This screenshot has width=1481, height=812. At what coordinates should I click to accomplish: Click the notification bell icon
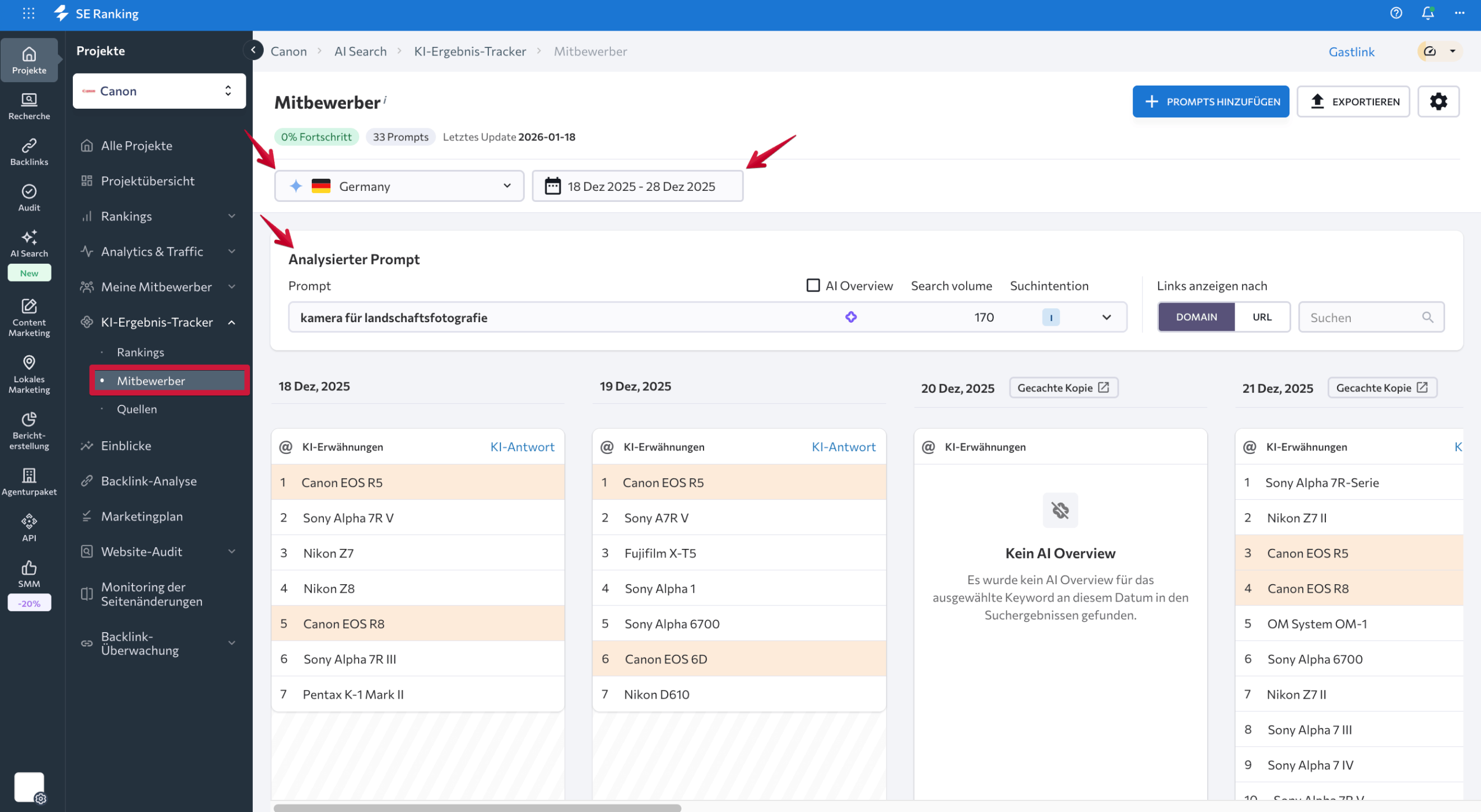pyautogui.click(x=1427, y=13)
